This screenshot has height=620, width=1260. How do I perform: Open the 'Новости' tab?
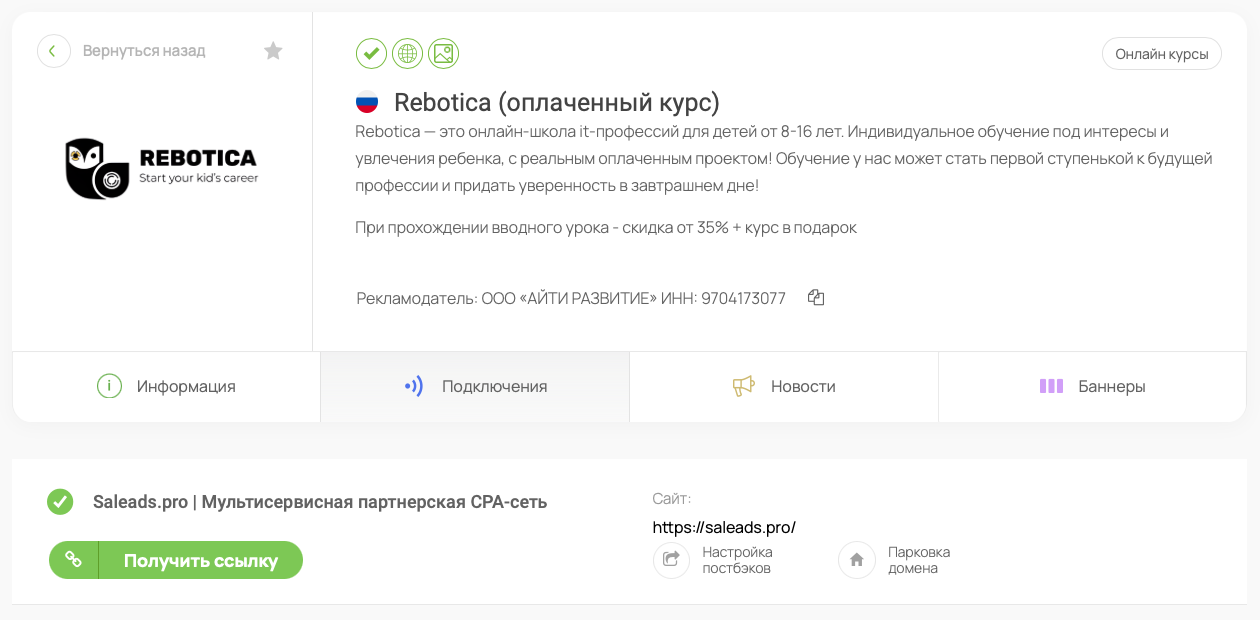[x=784, y=386]
